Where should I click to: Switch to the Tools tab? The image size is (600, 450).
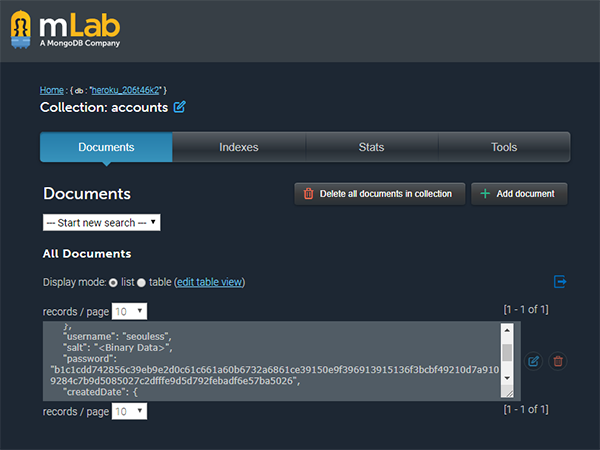click(504, 147)
